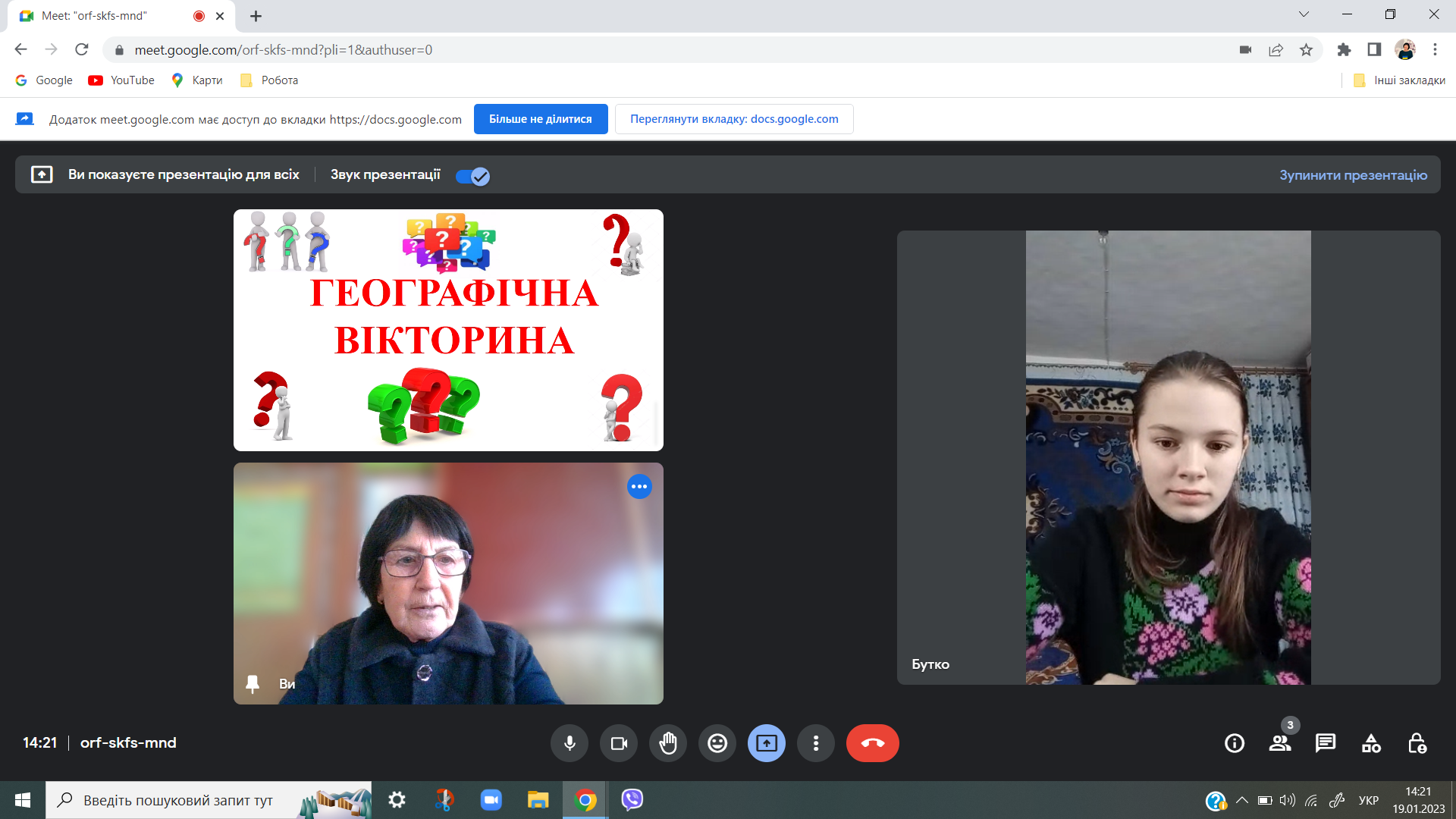Show participants list panel
The height and width of the screenshot is (819, 1456).
coord(1280,743)
